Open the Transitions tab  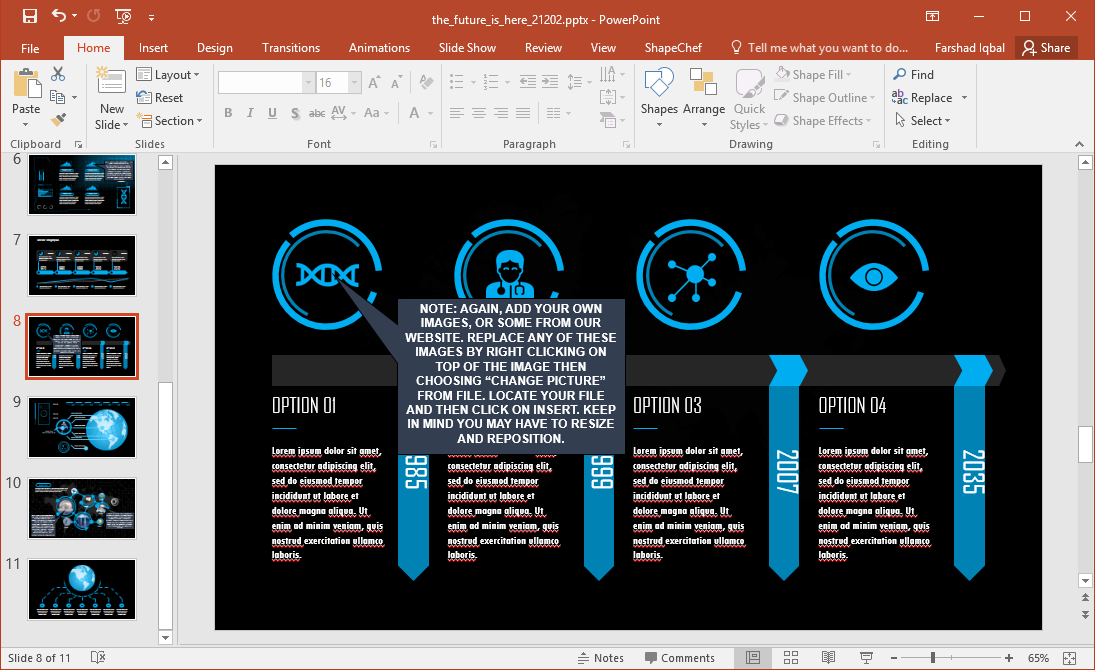pos(291,48)
